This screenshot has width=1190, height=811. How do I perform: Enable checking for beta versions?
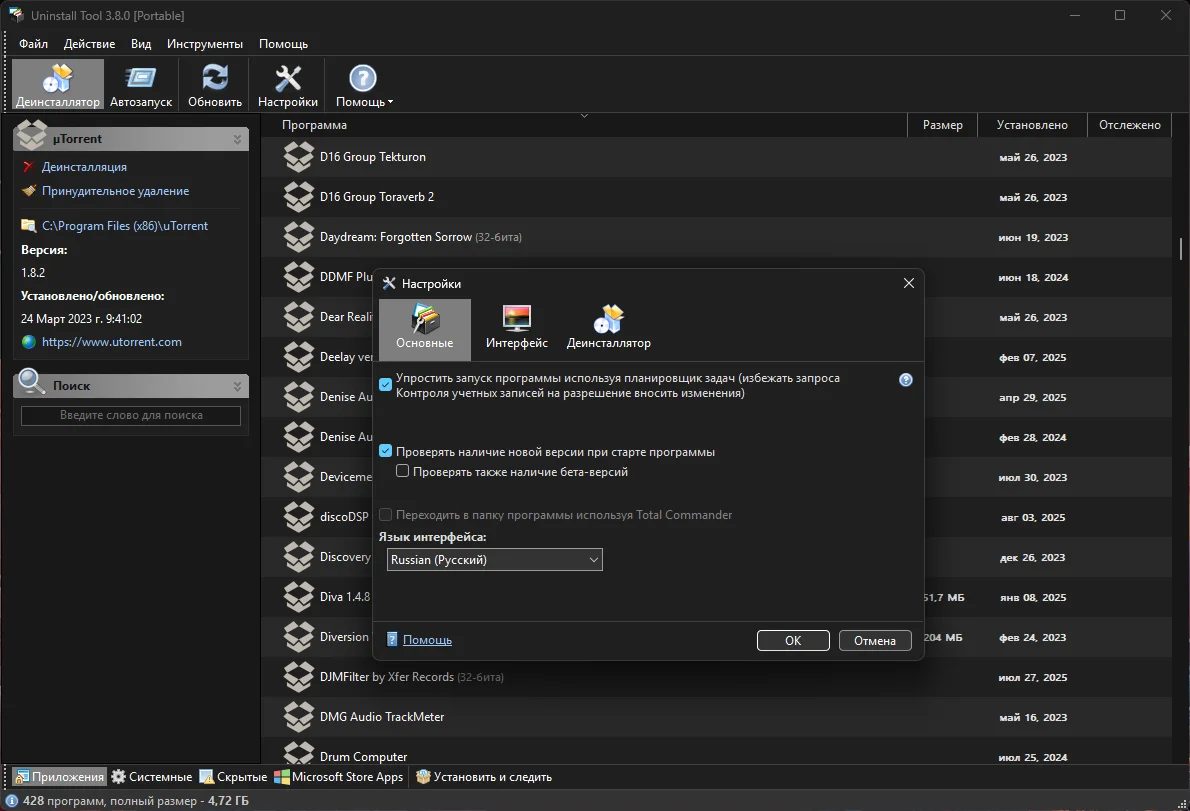(403, 472)
